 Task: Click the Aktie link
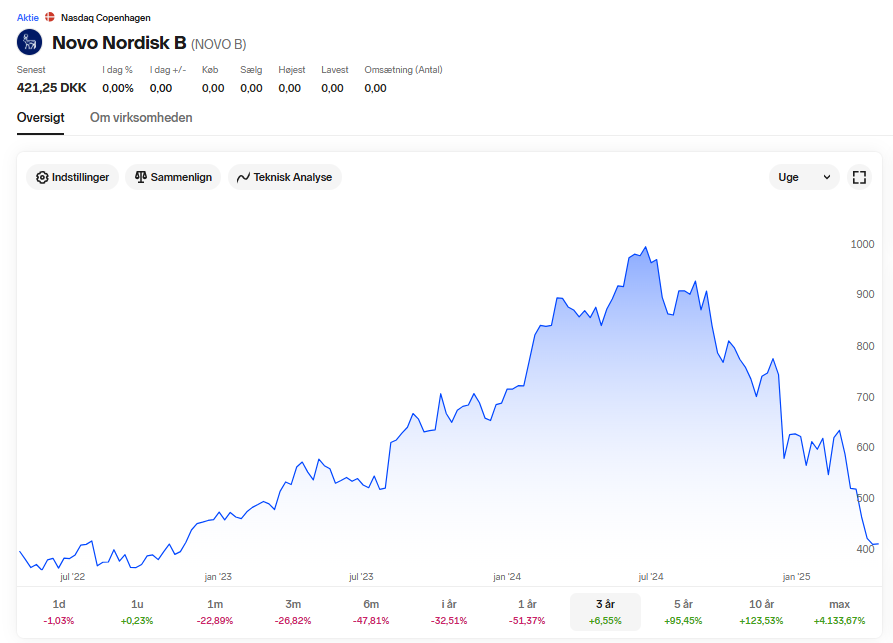coord(27,18)
